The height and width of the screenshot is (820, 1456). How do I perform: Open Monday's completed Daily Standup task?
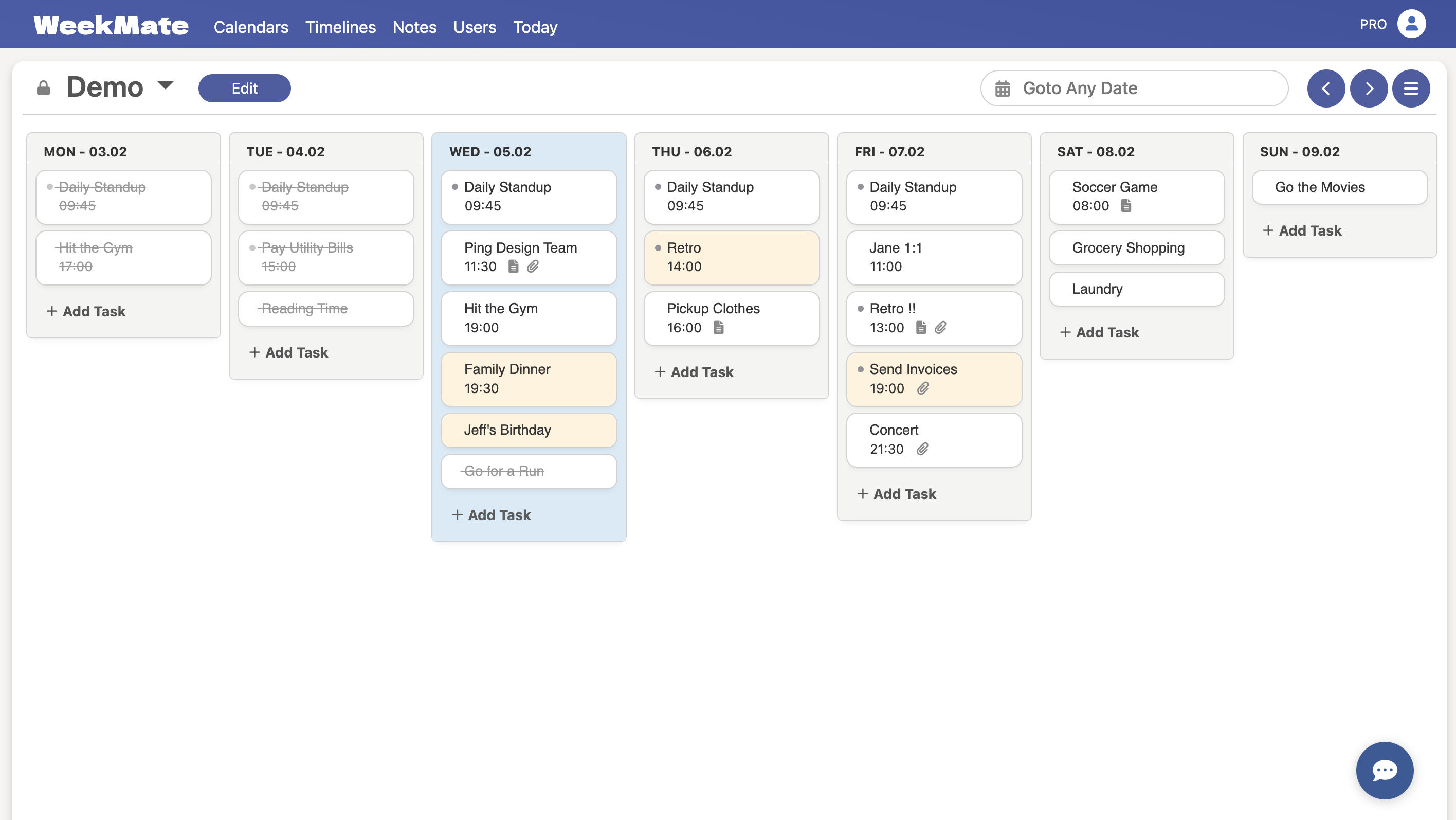123,197
